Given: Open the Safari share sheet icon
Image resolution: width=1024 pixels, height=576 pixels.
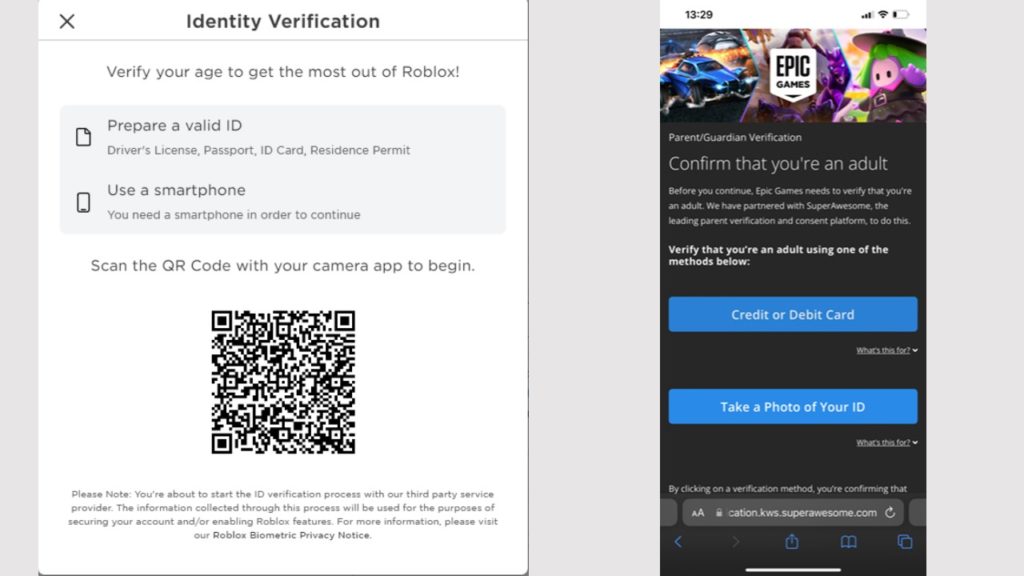Looking at the screenshot, I should pos(792,541).
